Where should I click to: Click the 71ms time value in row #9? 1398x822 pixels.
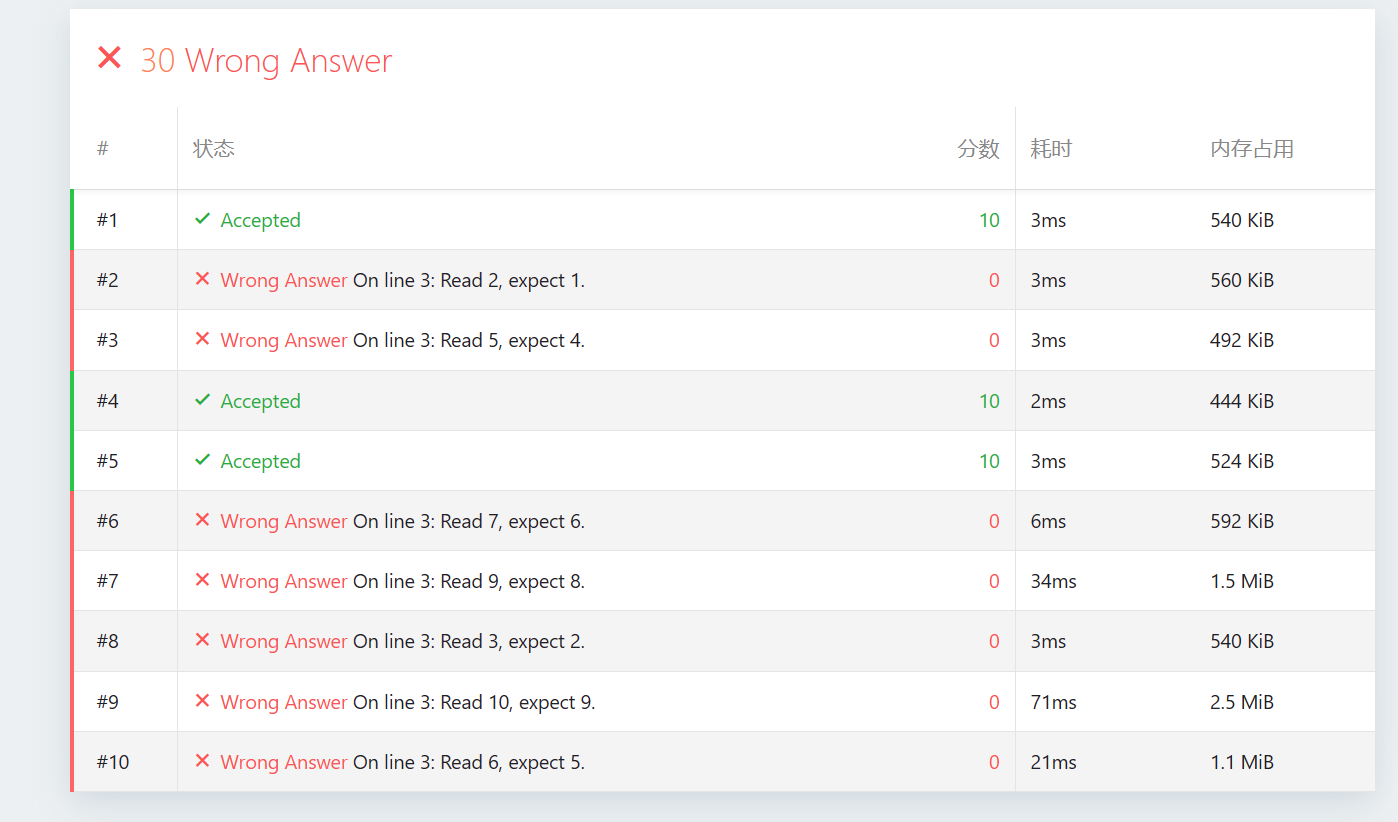coord(1053,702)
